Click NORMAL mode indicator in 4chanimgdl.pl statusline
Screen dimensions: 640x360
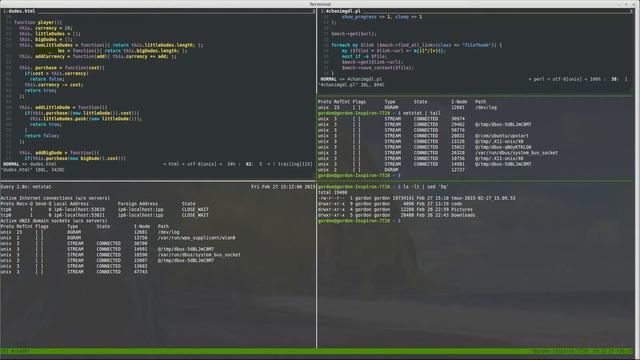point(328,79)
